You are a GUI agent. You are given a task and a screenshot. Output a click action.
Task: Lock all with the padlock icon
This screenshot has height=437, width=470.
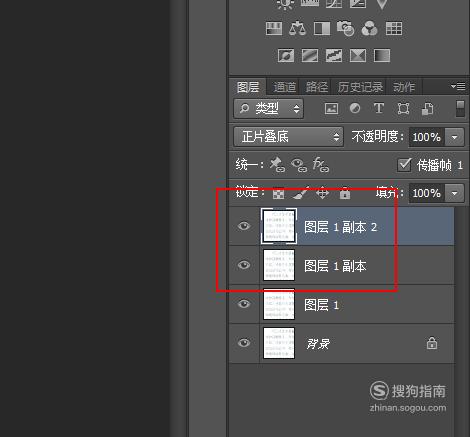point(345,193)
